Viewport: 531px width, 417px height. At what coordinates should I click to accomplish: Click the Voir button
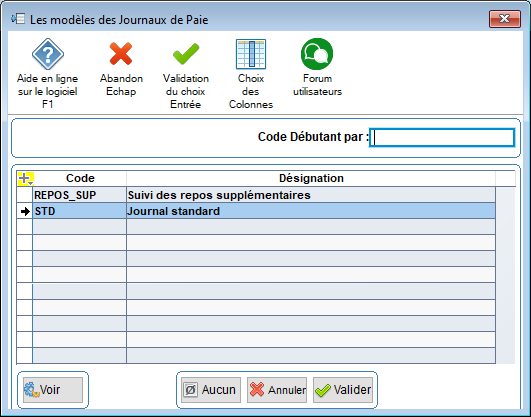pos(53,390)
